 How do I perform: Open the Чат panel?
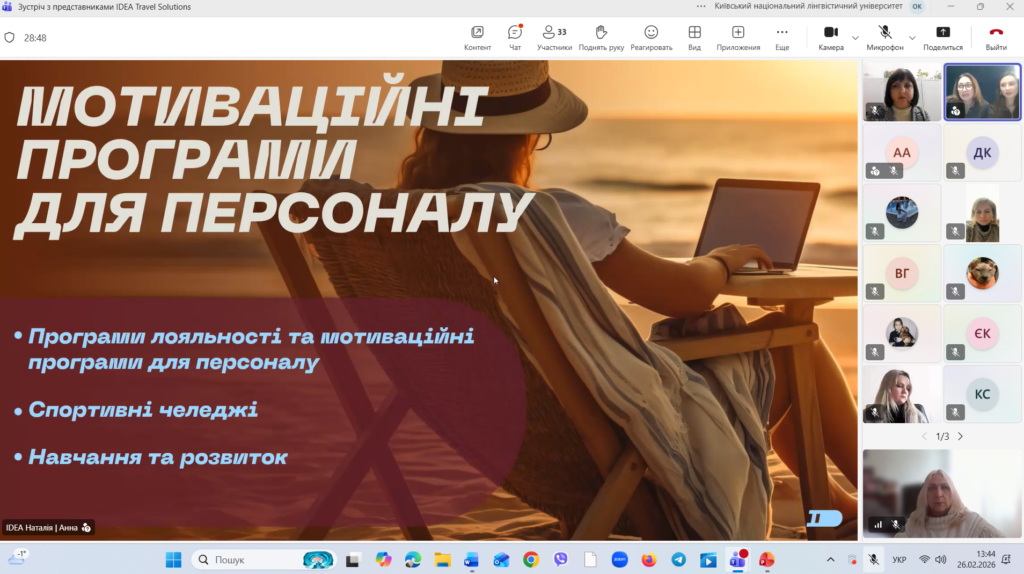coord(514,37)
